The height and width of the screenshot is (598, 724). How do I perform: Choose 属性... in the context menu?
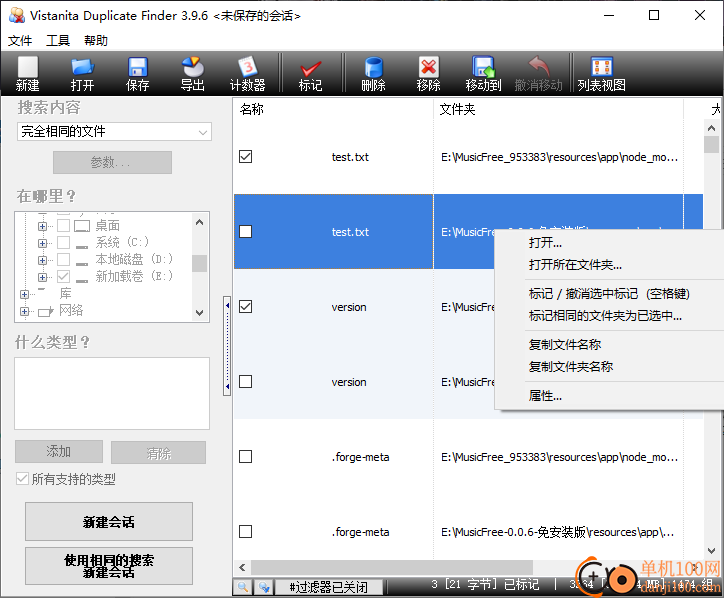coord(609,396)
